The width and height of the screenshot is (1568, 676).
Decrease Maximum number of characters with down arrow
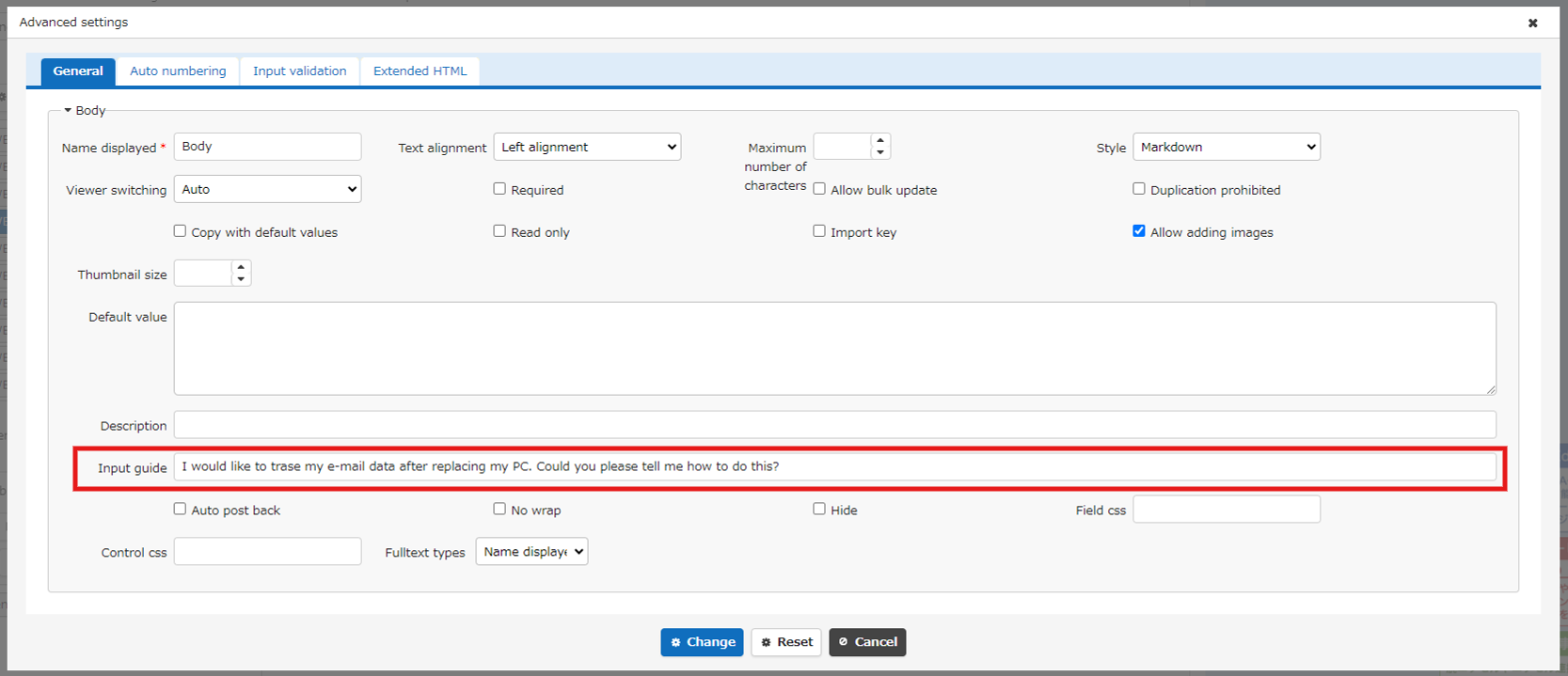pyautogui.click(x=880, y=153)
